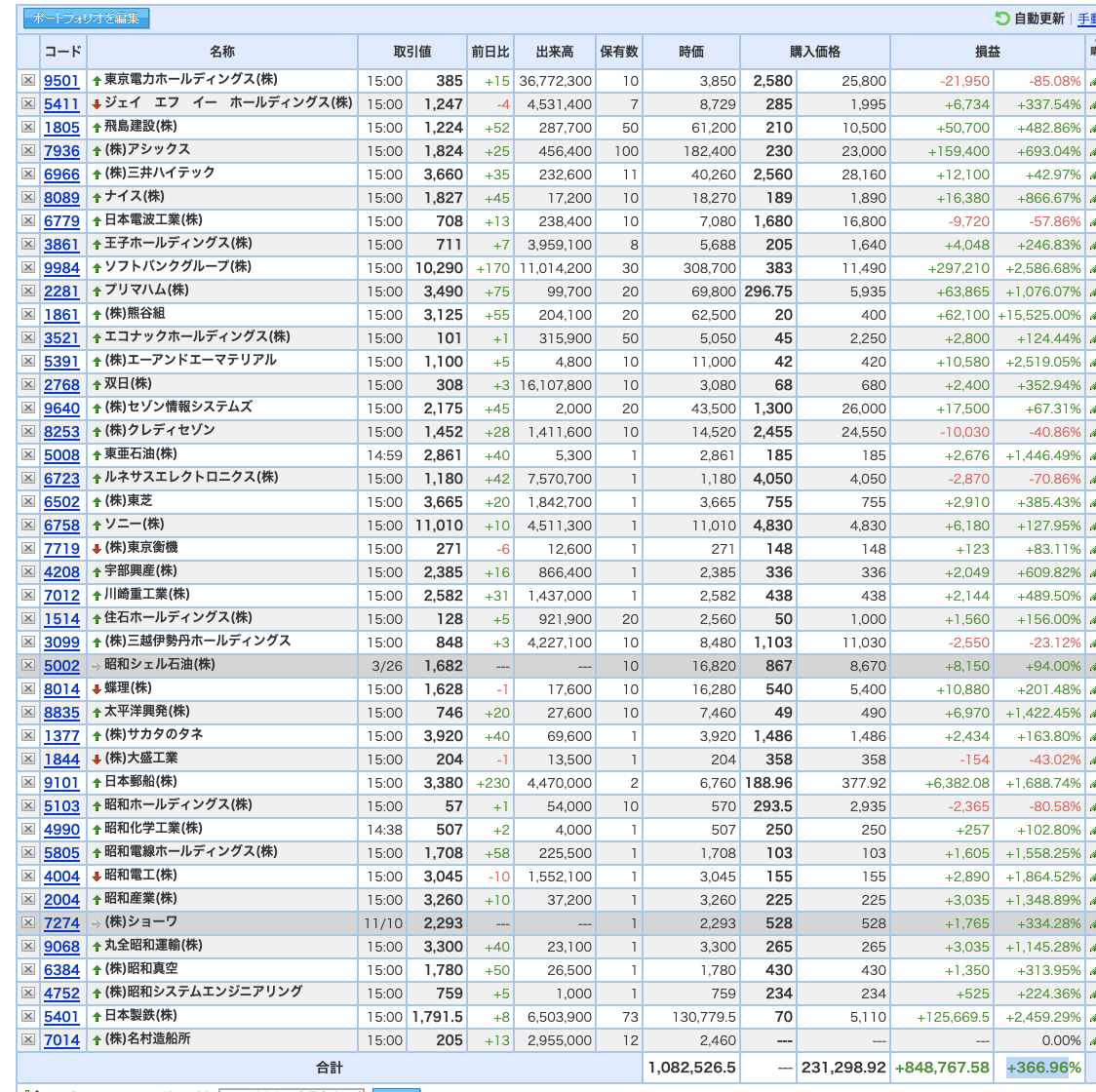
Task: Click the 損益 column header
Action: coord(988,52)
